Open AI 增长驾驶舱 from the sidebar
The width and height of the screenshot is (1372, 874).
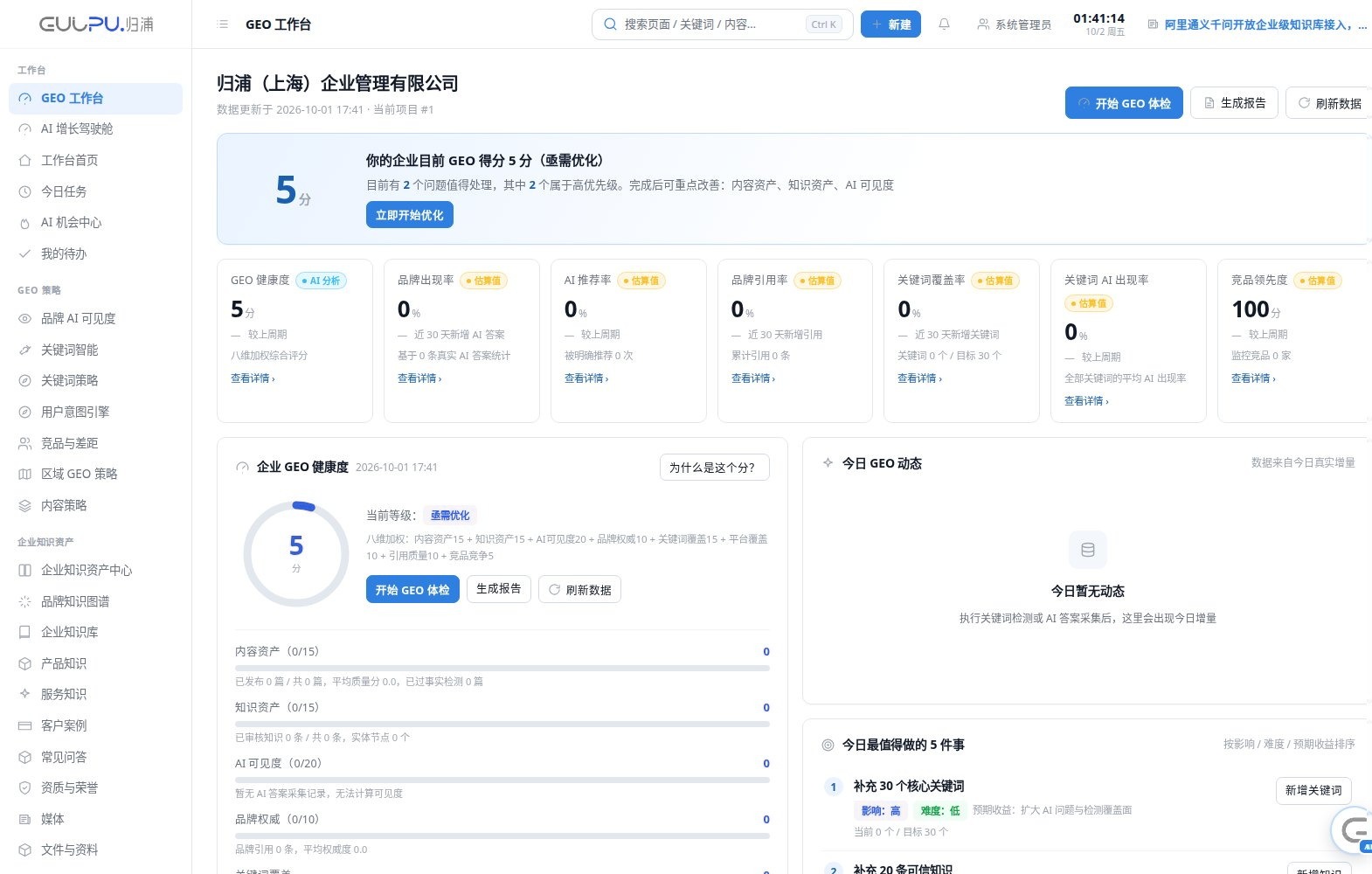point(95,129)
